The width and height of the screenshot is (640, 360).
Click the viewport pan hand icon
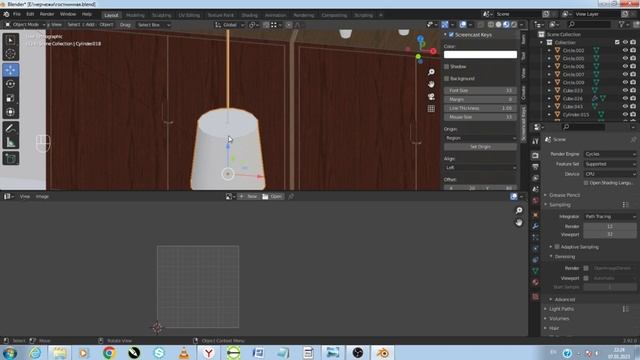coord(431,84)
